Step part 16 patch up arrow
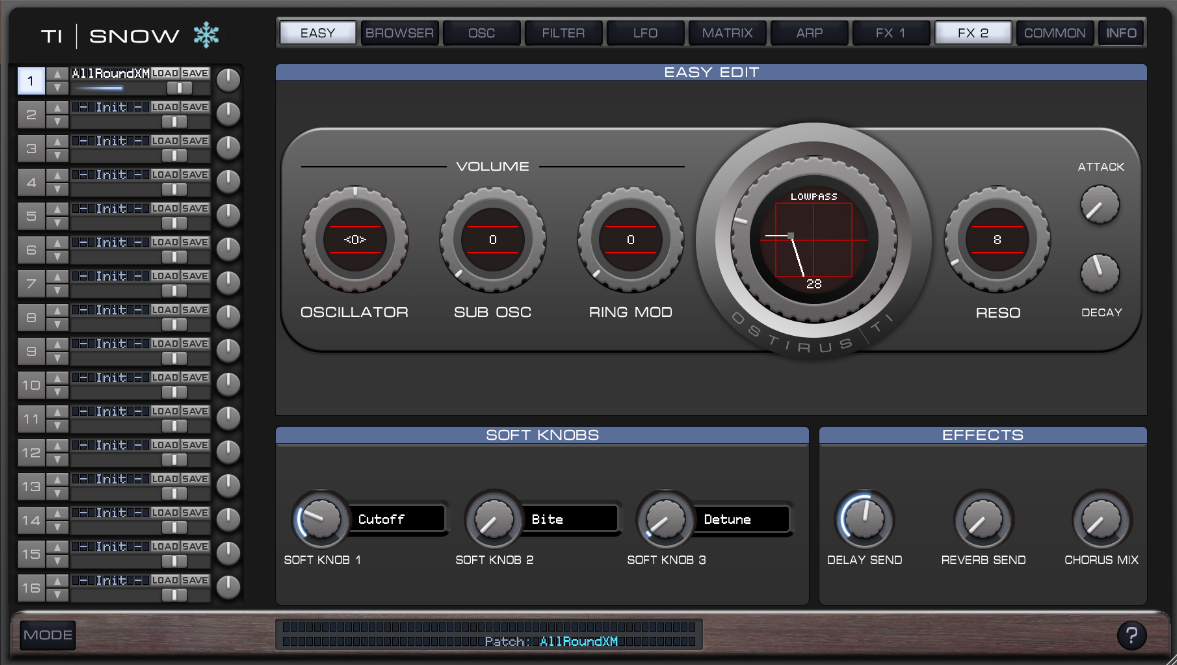1177x665 pixels. click(57, 580)
